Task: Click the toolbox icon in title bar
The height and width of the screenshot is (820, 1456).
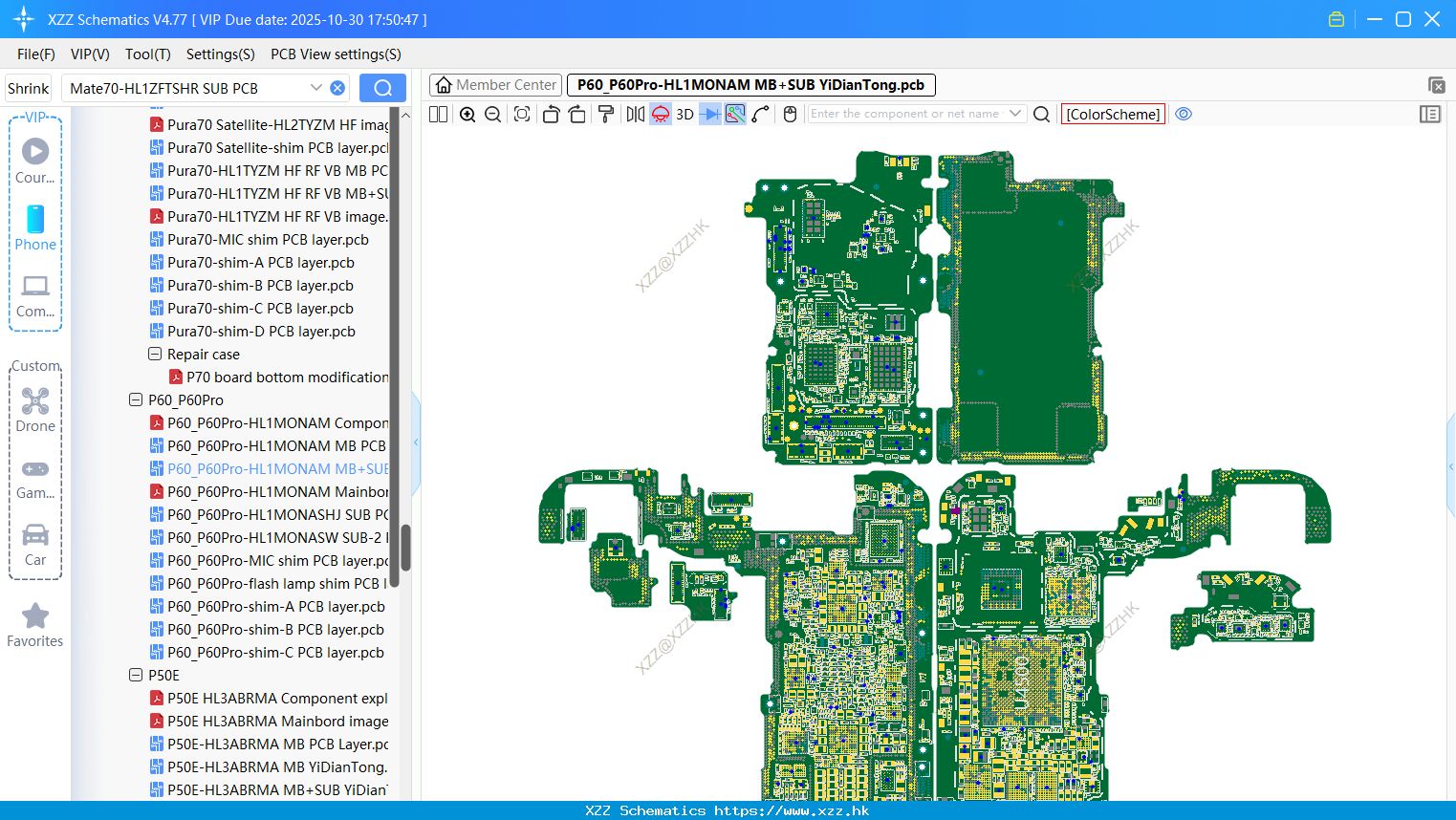Action: click(x=1336, y=19)
